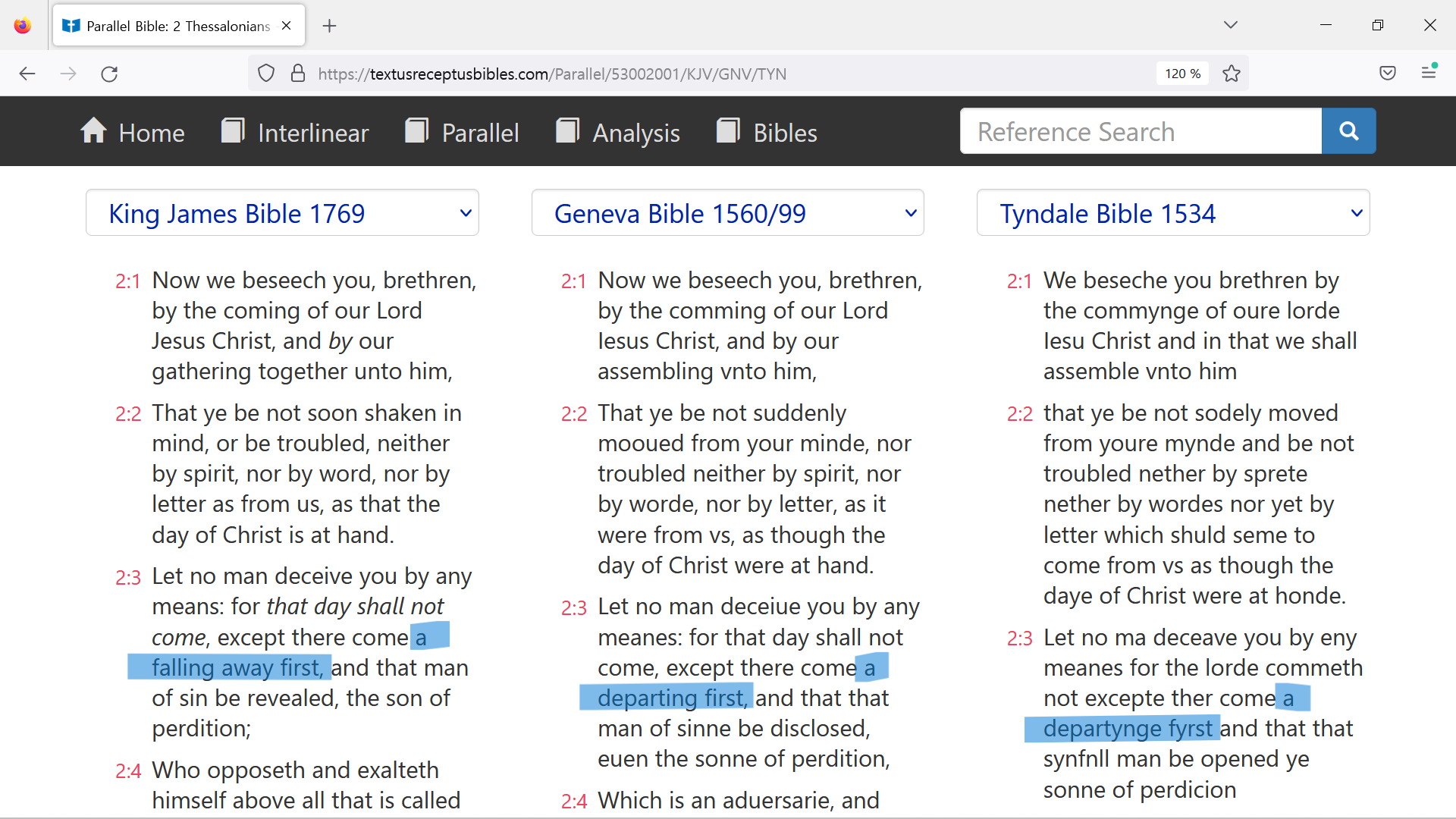
Task: Click the text "gathering together unto him,"
Action: 302,371
